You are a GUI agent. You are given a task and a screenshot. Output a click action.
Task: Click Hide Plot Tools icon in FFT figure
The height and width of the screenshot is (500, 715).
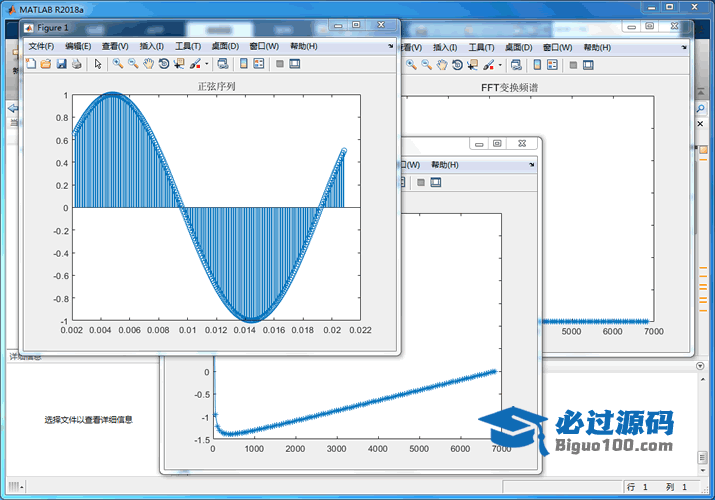[x=574, y=65]
